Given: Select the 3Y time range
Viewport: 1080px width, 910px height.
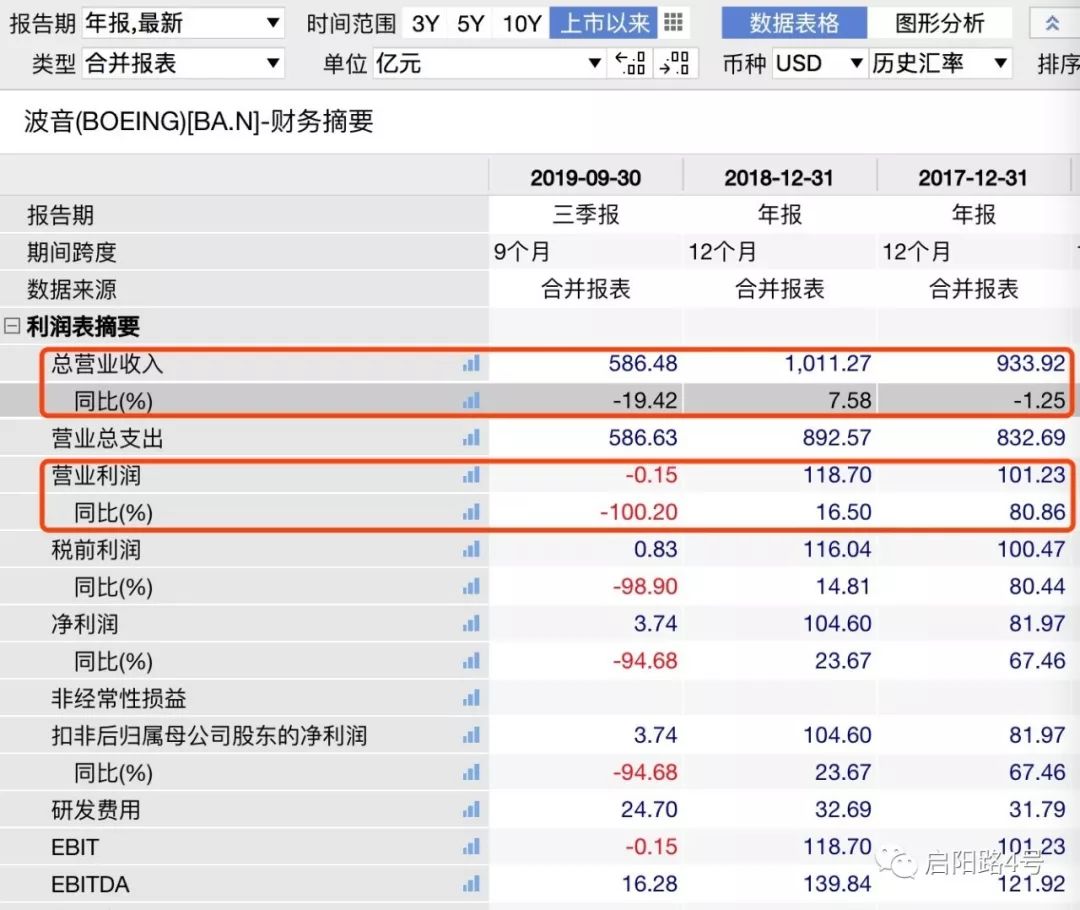Looking at the screenshot, I should point(425,24).
